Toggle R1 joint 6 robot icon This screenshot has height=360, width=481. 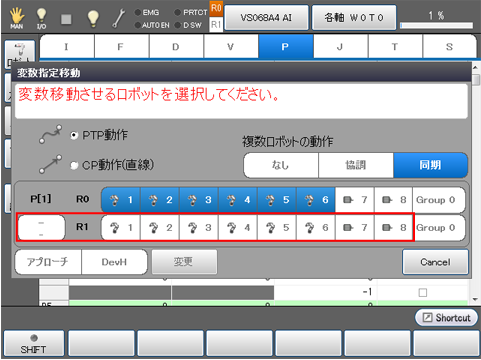[x=316, y=228]
